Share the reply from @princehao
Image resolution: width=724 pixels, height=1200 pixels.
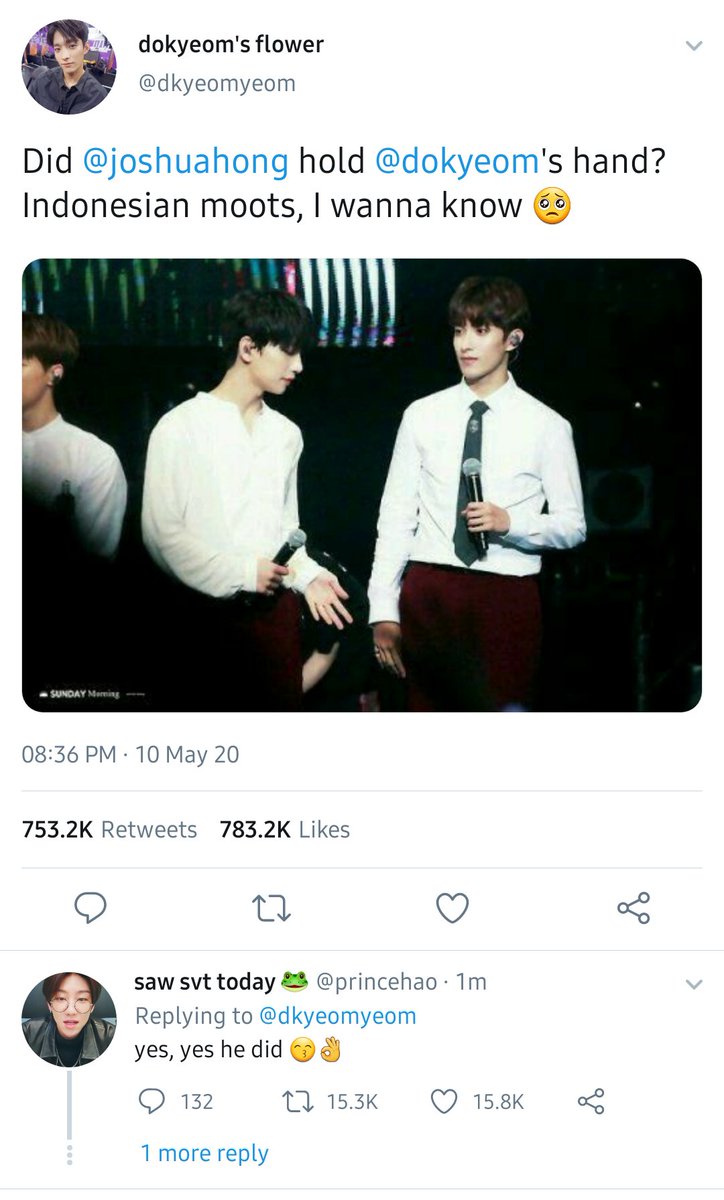[592, 1101]
